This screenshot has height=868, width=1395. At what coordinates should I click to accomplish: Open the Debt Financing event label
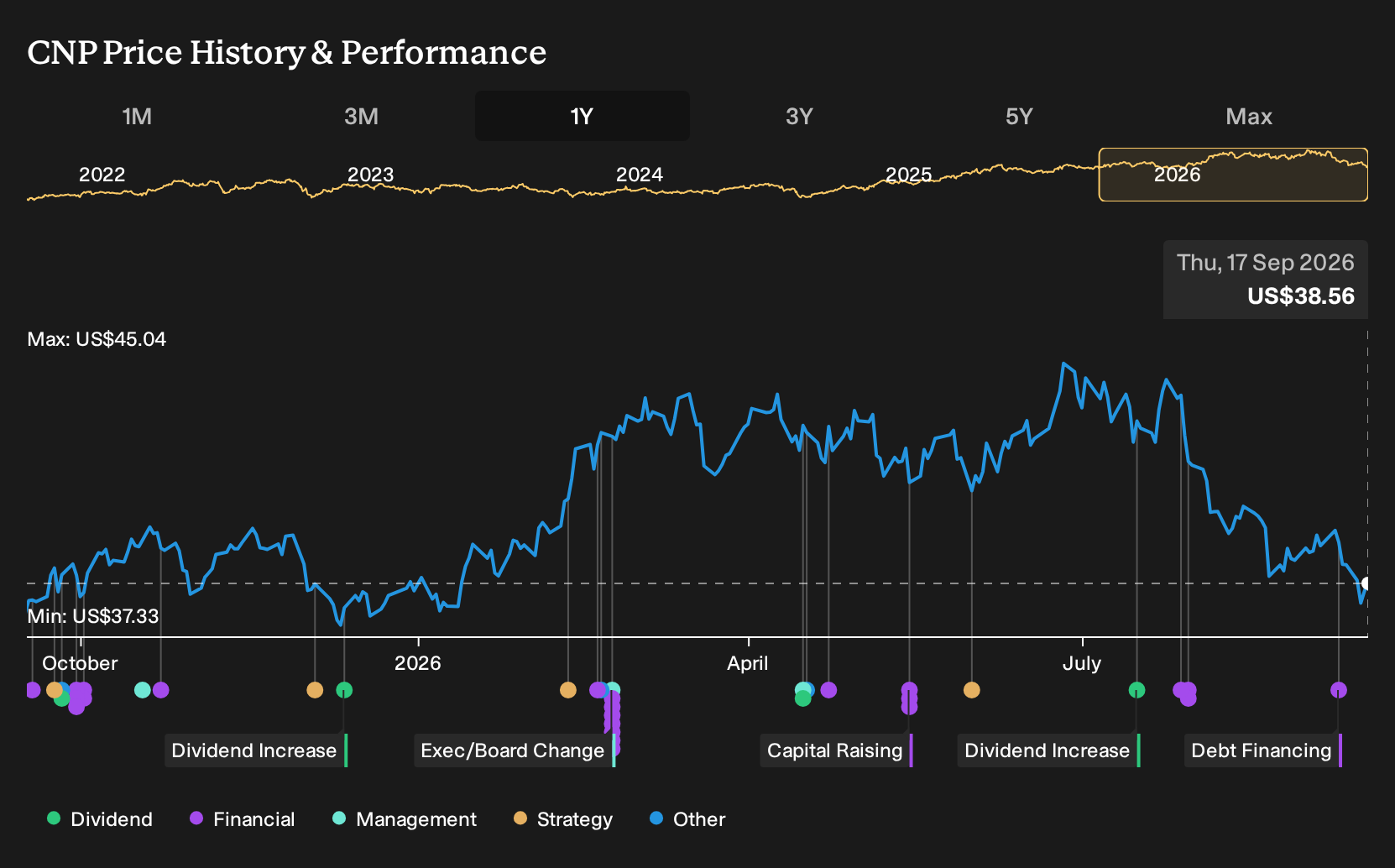click(x=1263, y=750)
